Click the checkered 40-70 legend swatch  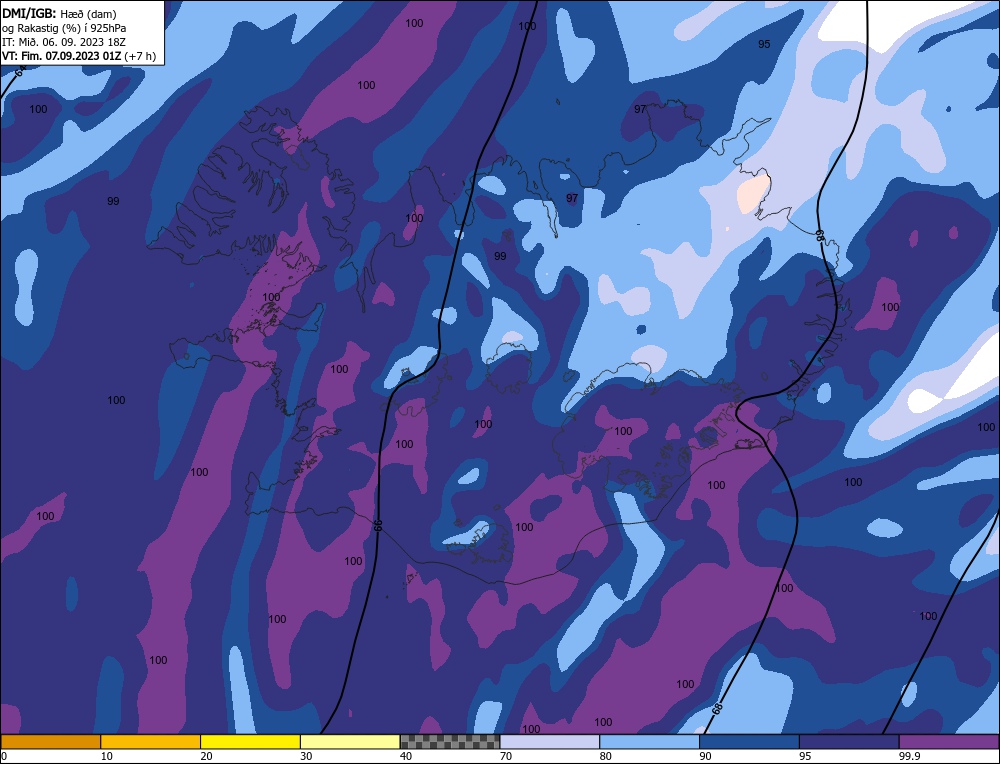point(450,742)
